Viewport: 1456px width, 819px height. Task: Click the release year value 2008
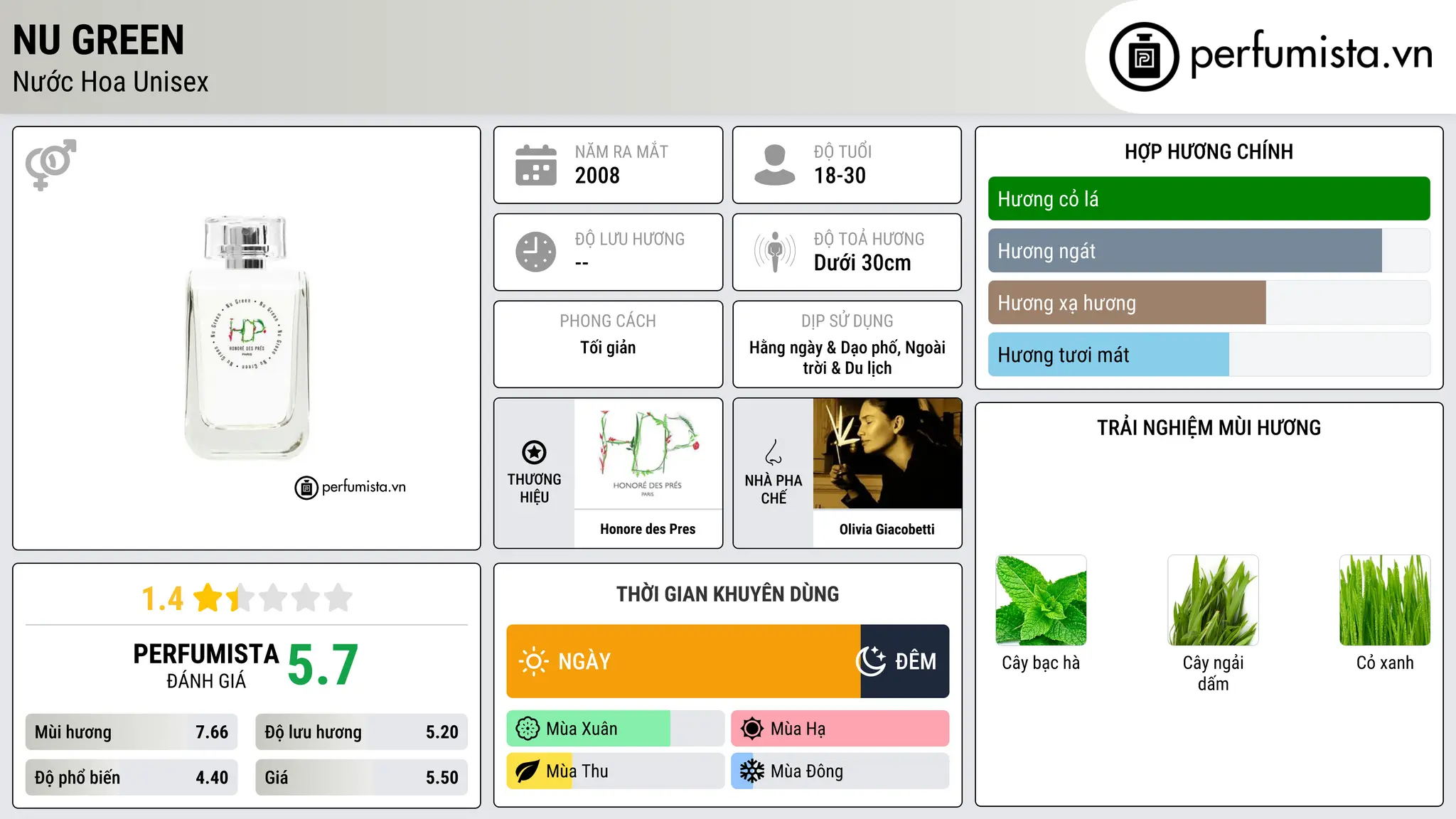point(597,176)
